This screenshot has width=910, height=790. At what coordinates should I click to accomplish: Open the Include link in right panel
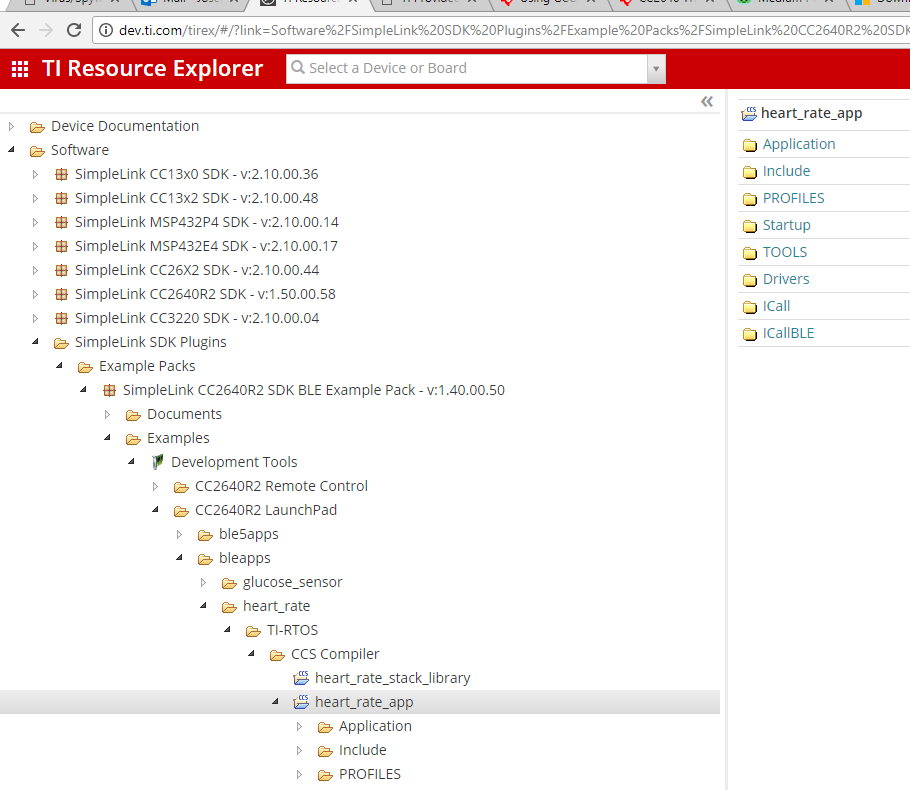pos(786,171)
